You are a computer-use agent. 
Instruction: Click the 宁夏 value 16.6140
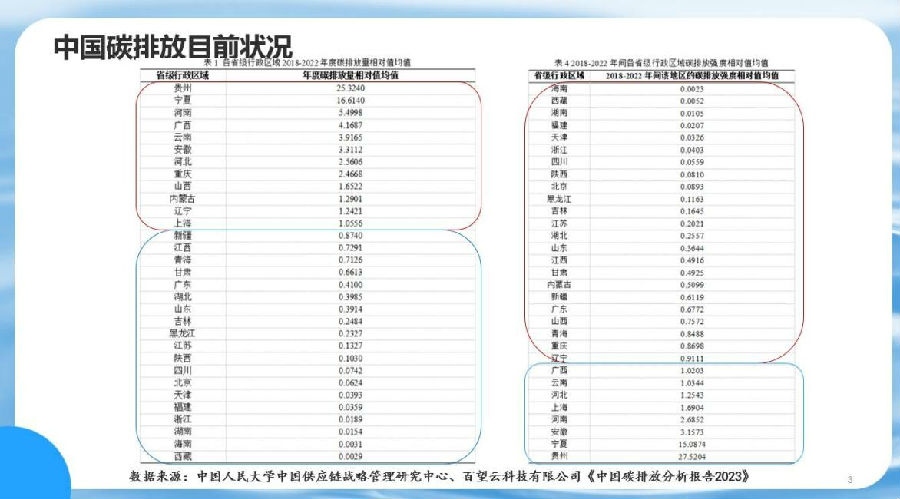tap(348, 101)
